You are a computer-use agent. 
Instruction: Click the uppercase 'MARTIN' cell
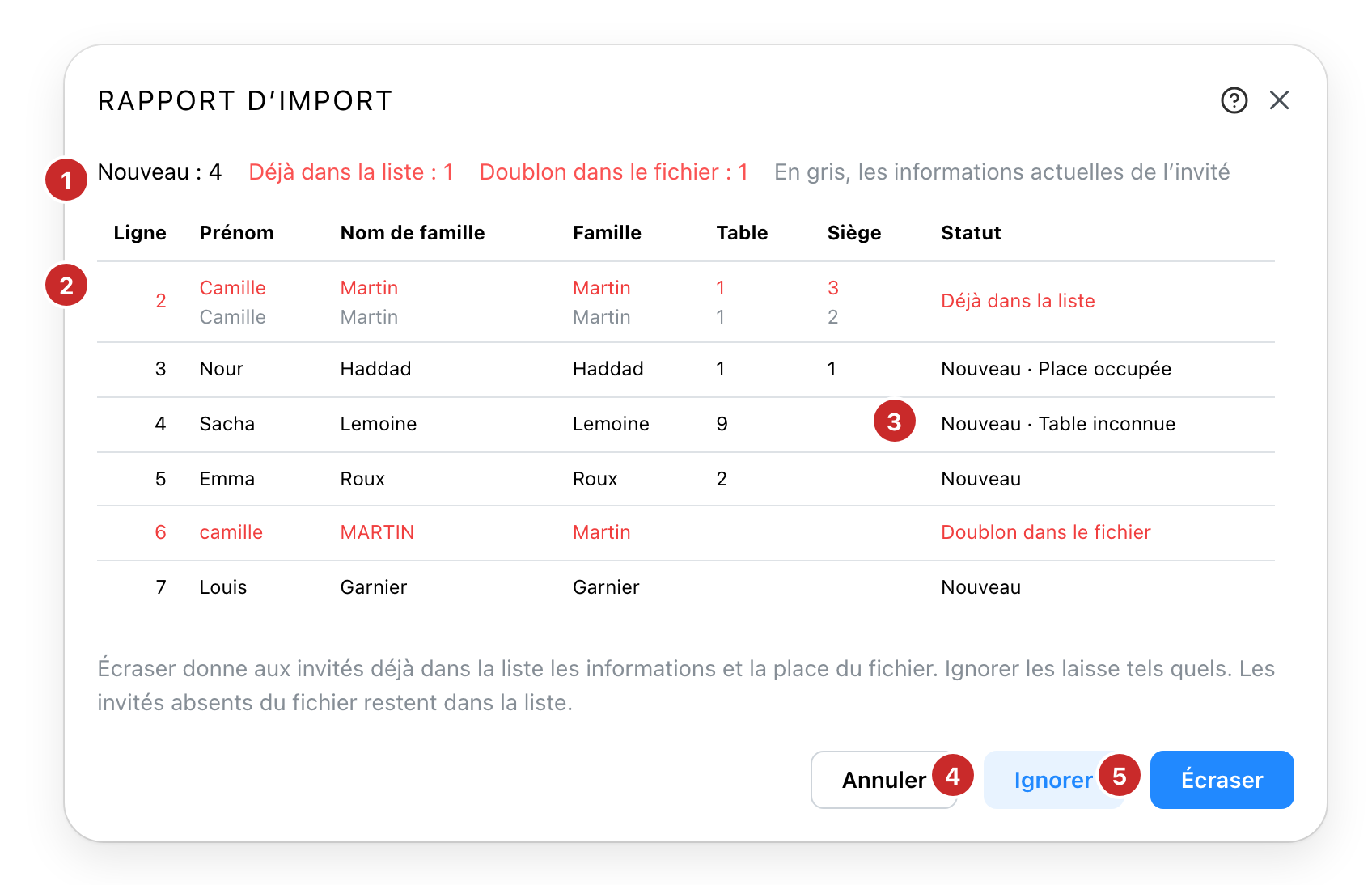click(377, 532)
